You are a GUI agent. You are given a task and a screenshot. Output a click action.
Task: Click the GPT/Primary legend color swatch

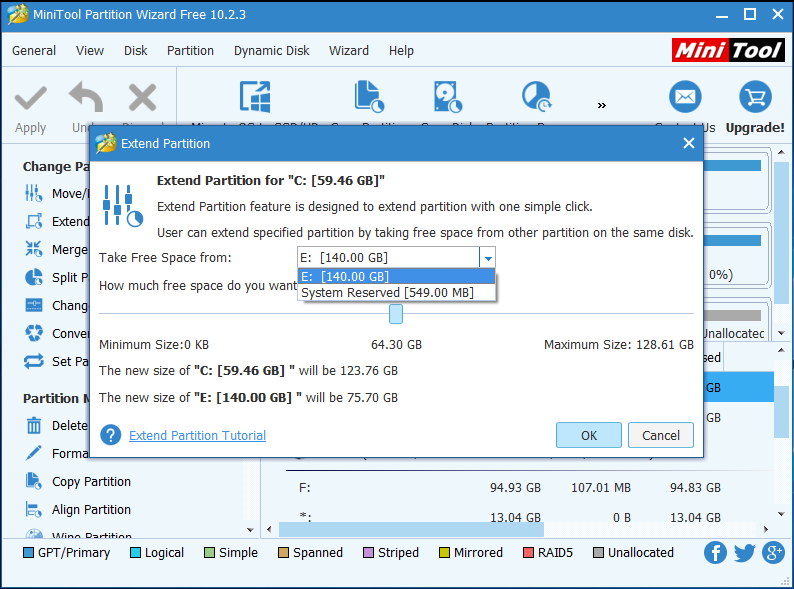pos(28,553)
